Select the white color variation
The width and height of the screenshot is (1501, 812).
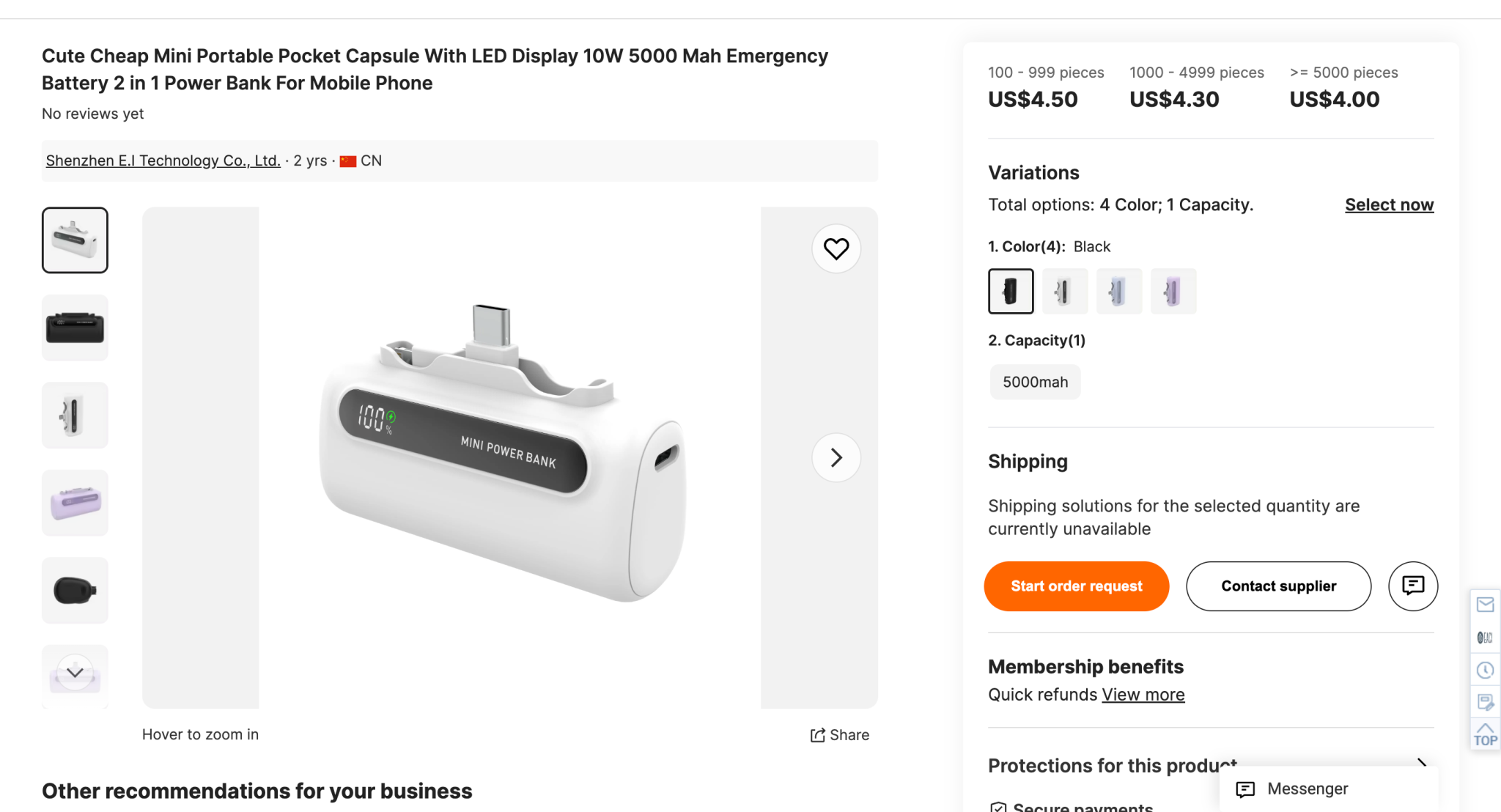[1065, 291]
